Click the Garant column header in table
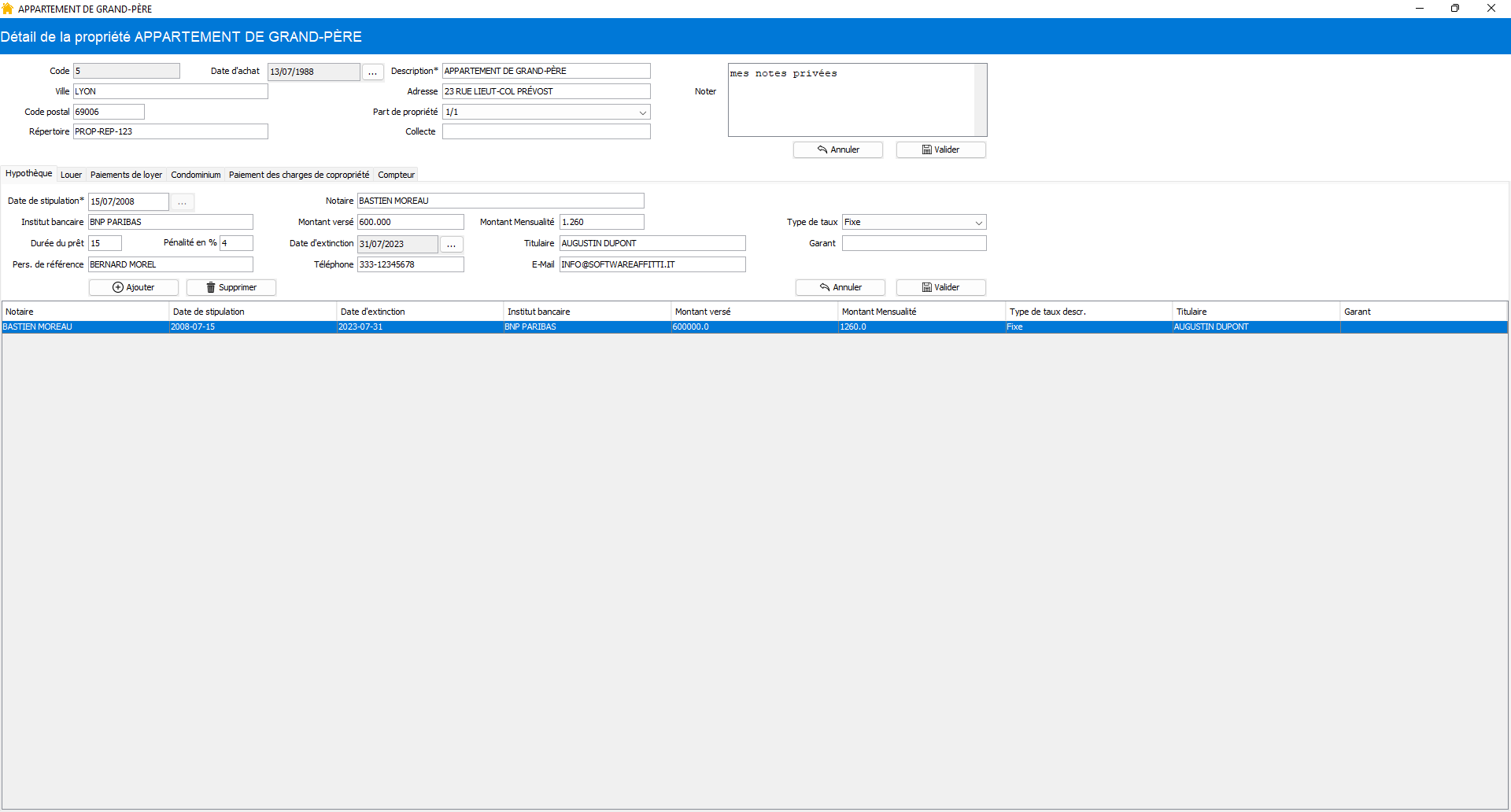 (1424, 312)
